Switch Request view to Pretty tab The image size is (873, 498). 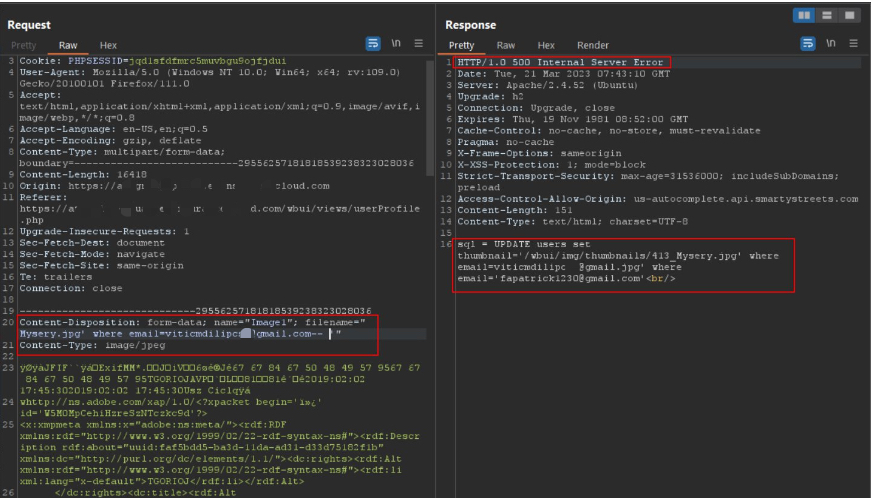23,46
